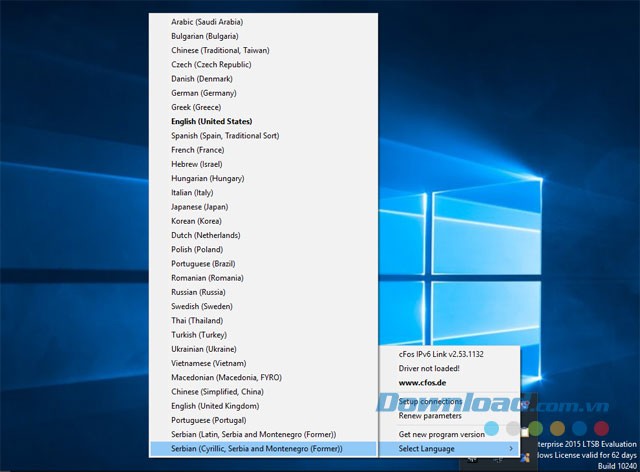Image resolution: width=640 pixels, height=472 pixels.
Task: Click Renew parameters in context menu
Action: (429, 415)
